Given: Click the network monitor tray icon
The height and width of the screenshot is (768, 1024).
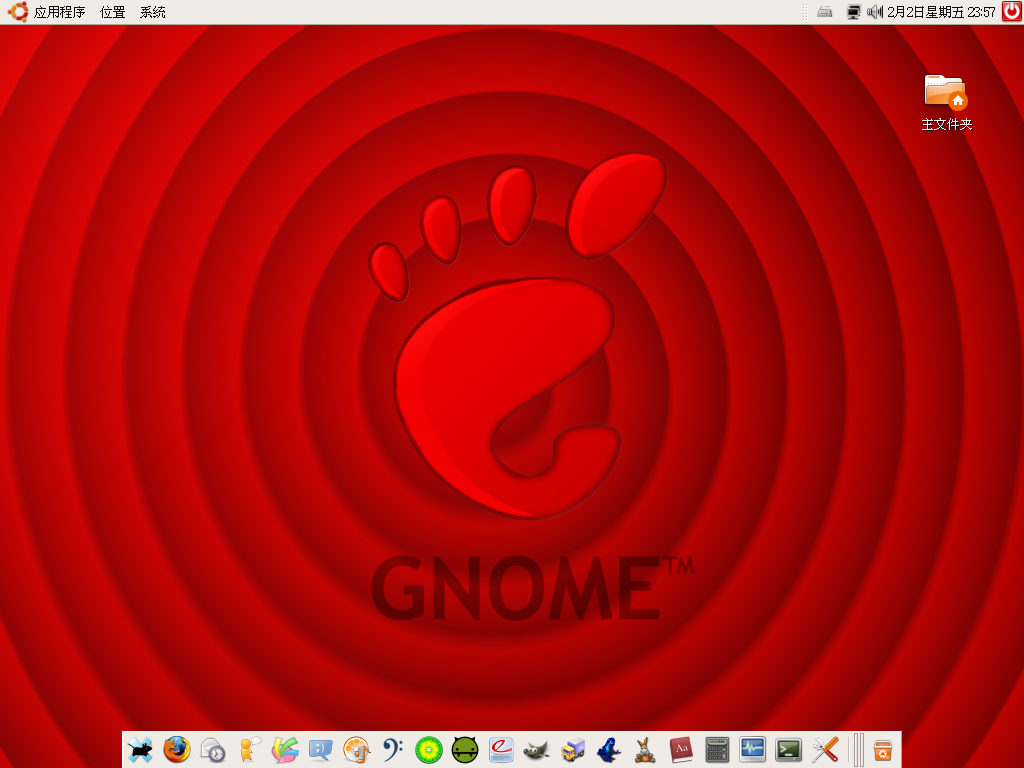Looking at the screenshot, I should (853, 12).
